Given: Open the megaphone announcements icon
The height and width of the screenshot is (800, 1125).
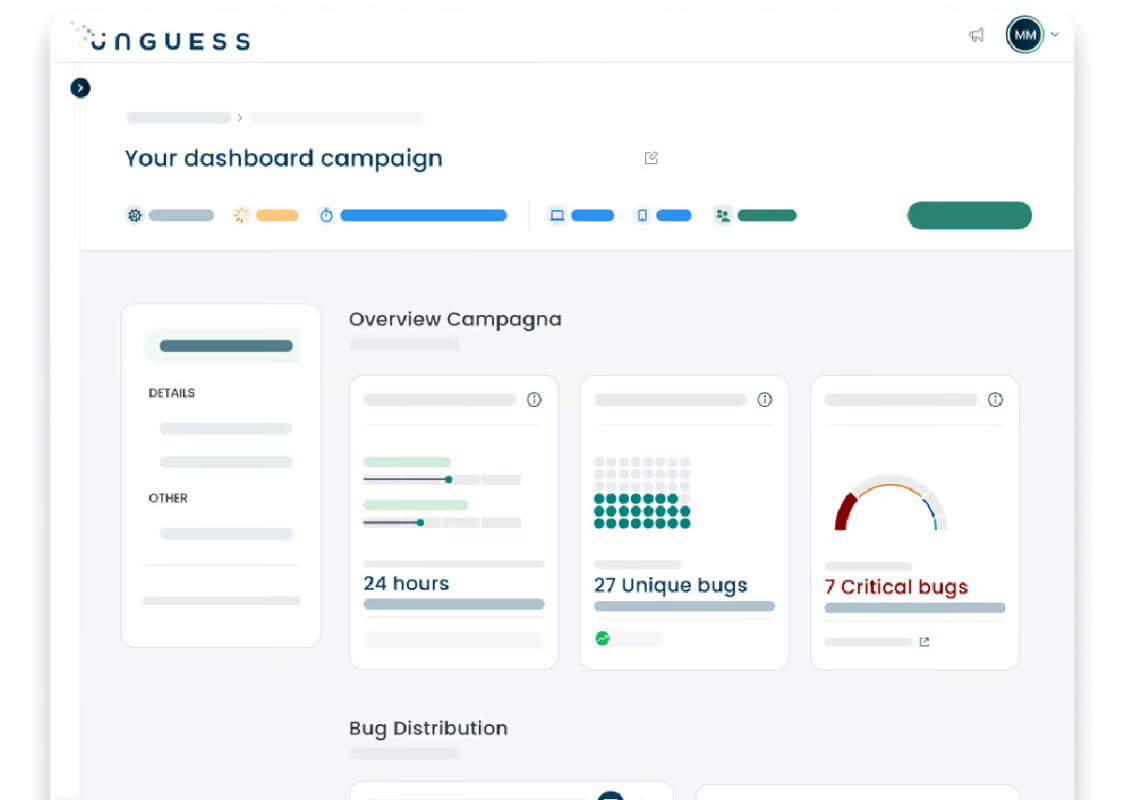Looking at the screenshot, I should click(976, 34).
